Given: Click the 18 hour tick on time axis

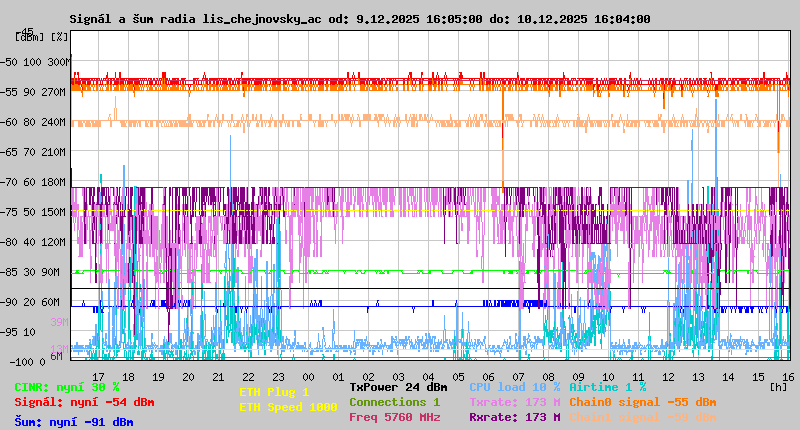Looking at the screenshot, I should pos(158,376).
